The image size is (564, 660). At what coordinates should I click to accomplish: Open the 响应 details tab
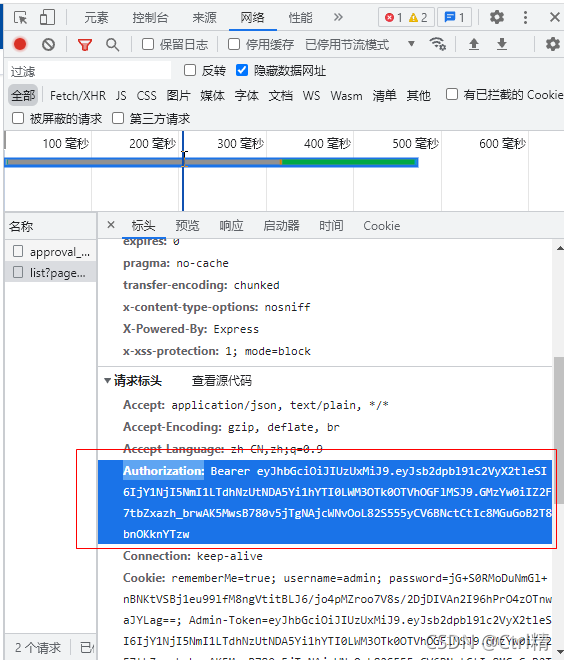[x=231, y=226]
